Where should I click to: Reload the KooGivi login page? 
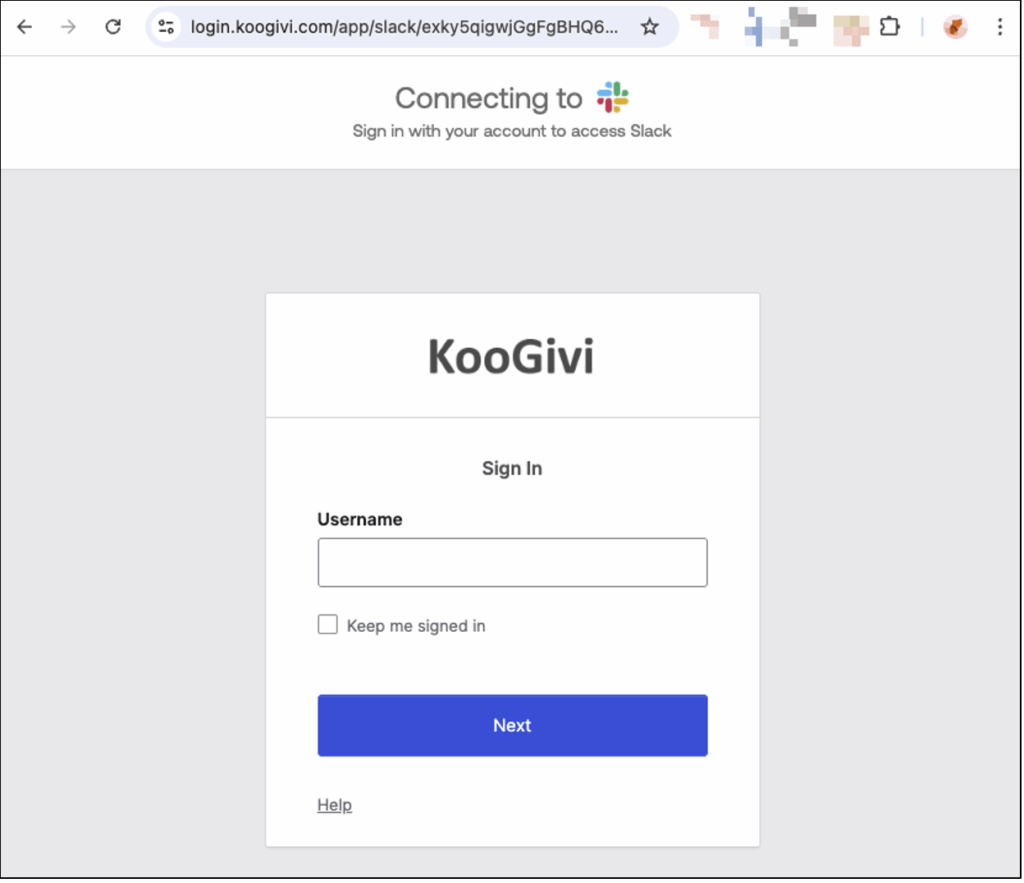tap(112, 27)
